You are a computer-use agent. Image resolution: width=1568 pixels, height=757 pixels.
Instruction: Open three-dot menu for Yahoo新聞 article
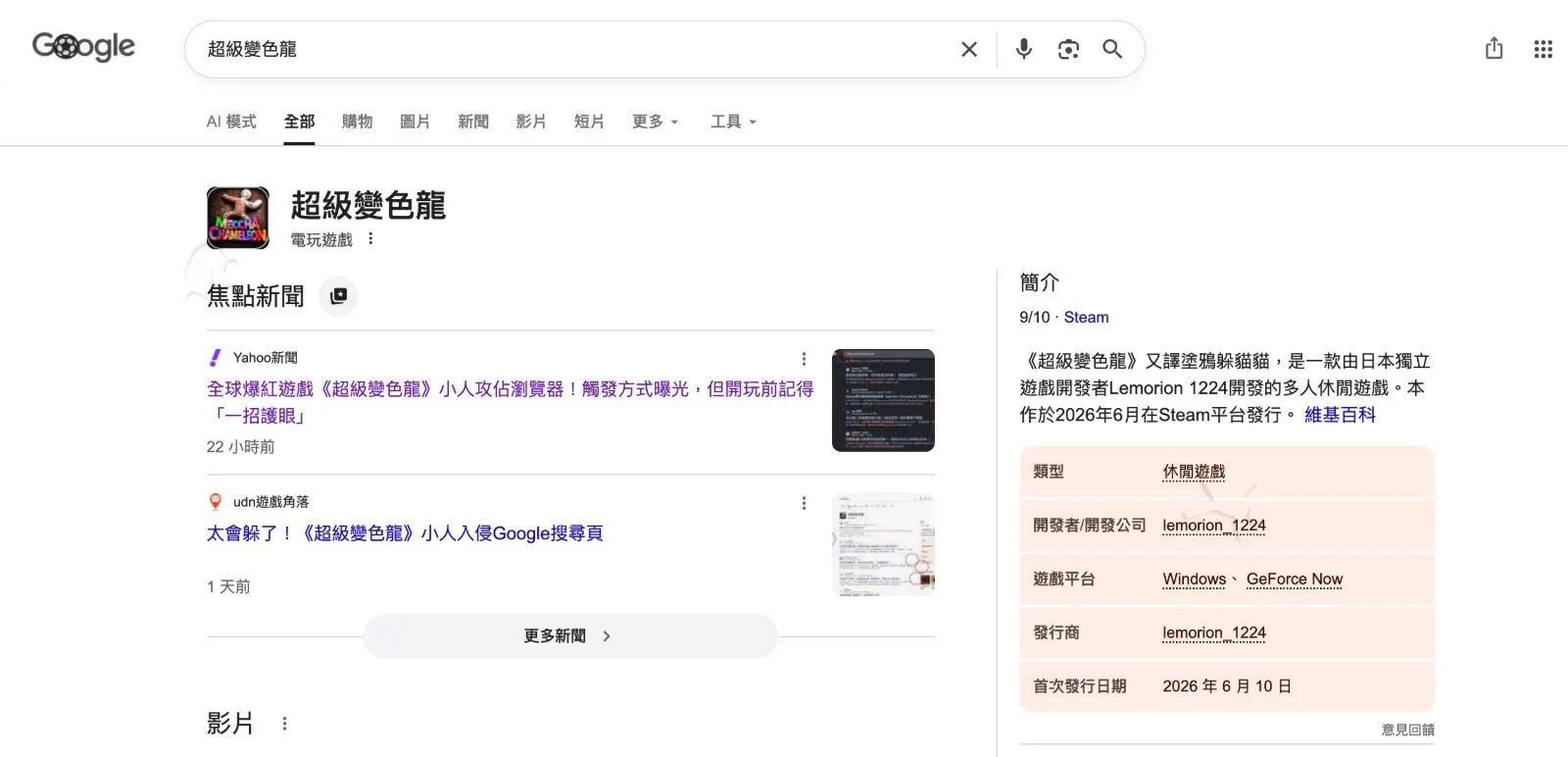click(x=804, y=359)
